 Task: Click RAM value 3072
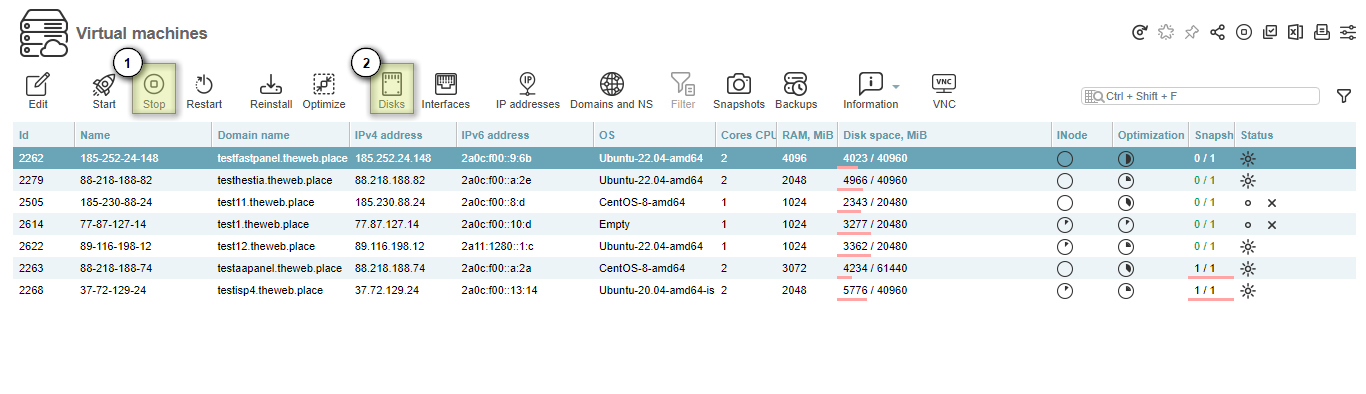(794, 268)
